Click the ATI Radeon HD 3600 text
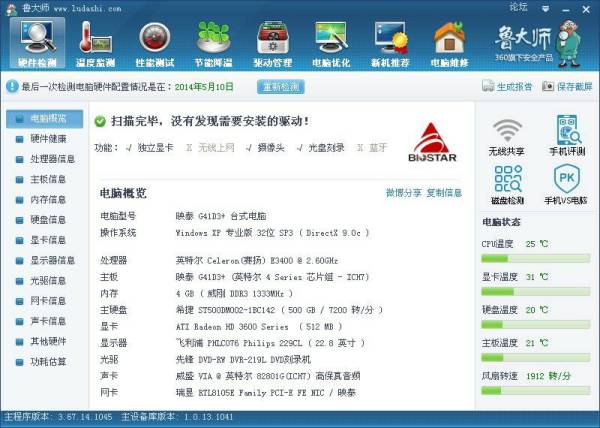The width and height of the screenshot is (600, 428). coord(259,327)
